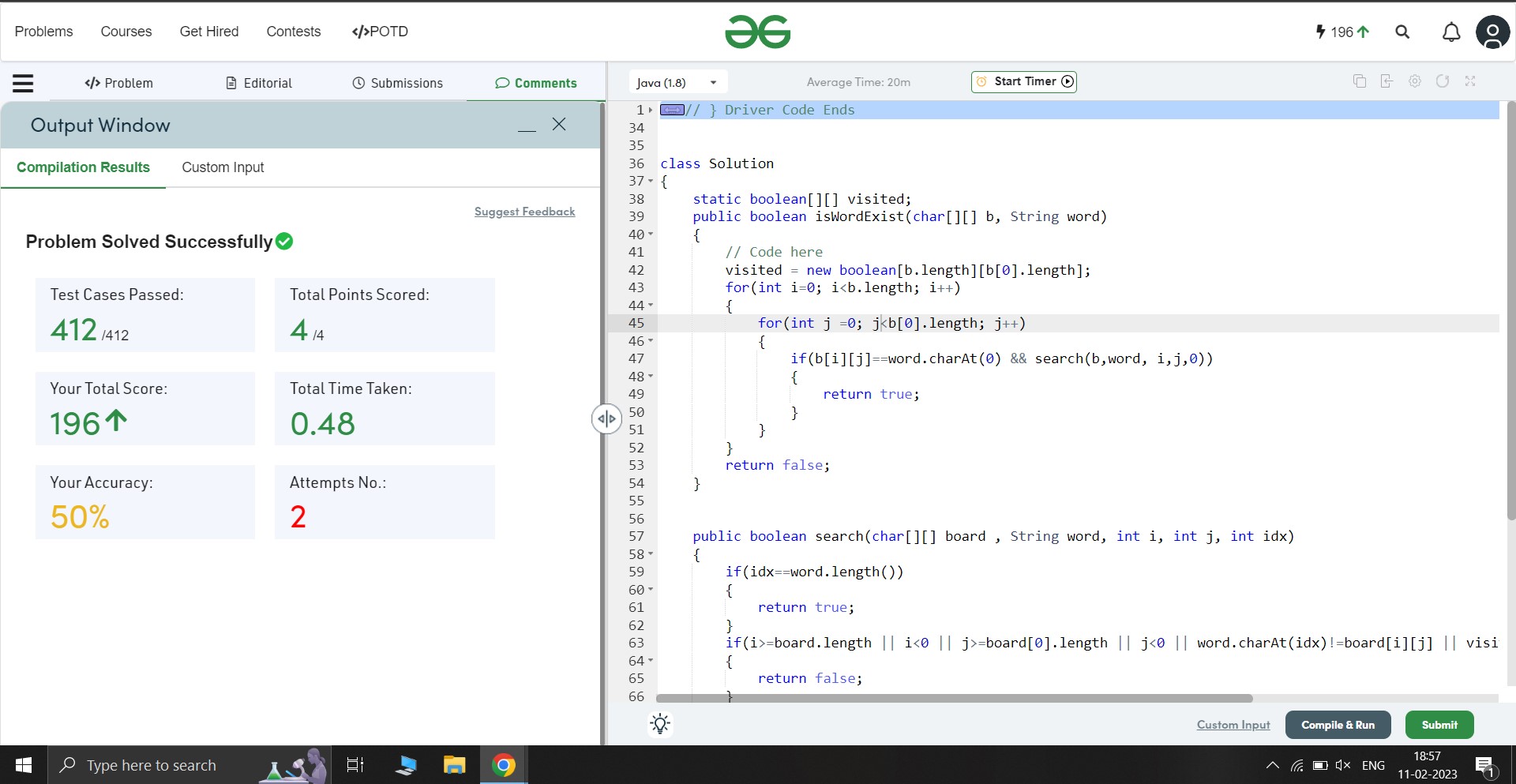Viewport: 1516px width, 784px height.
Task: Open the Courses menu
Action: 126,32
